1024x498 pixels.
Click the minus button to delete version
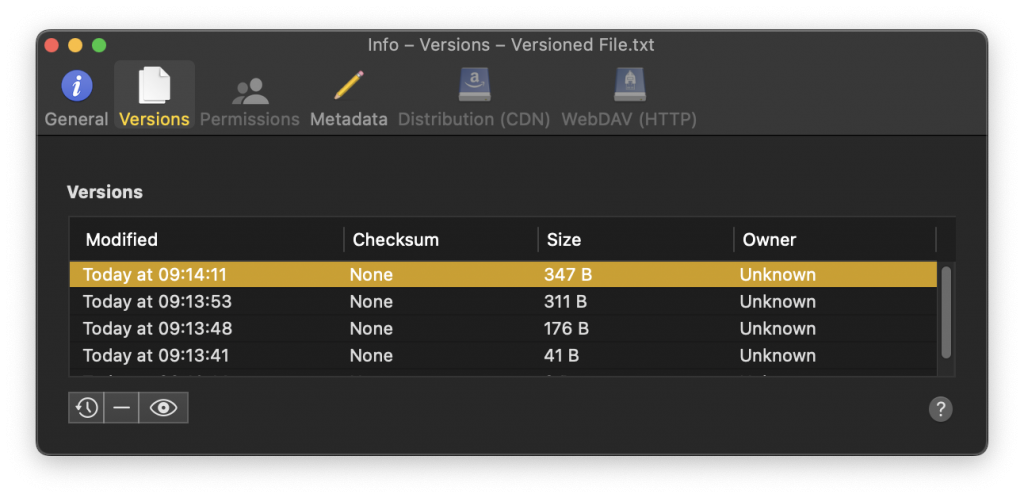(x=121, y=408)
